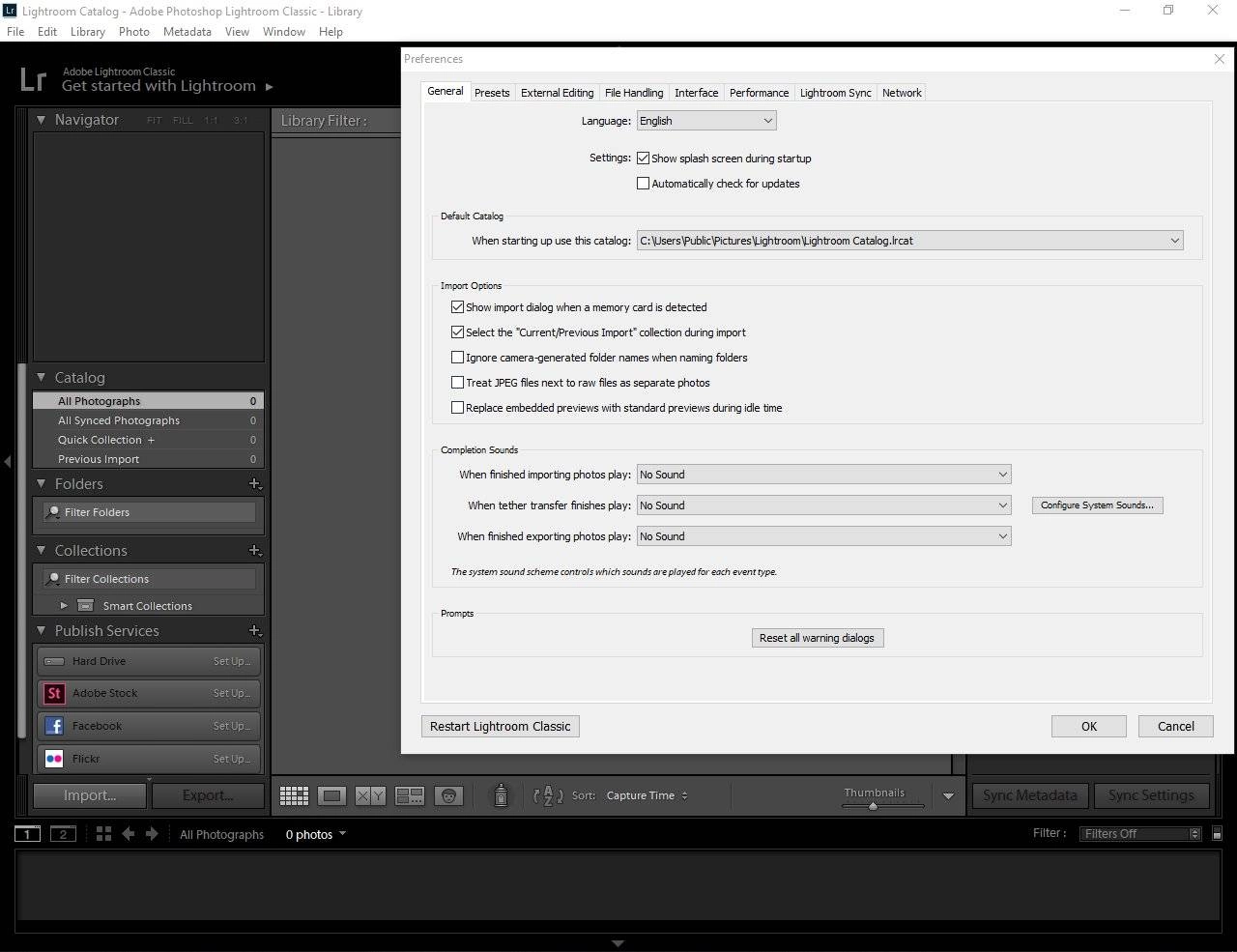
Task: Open finished exporting photos sound dropdown
Action: pos(824,536)
